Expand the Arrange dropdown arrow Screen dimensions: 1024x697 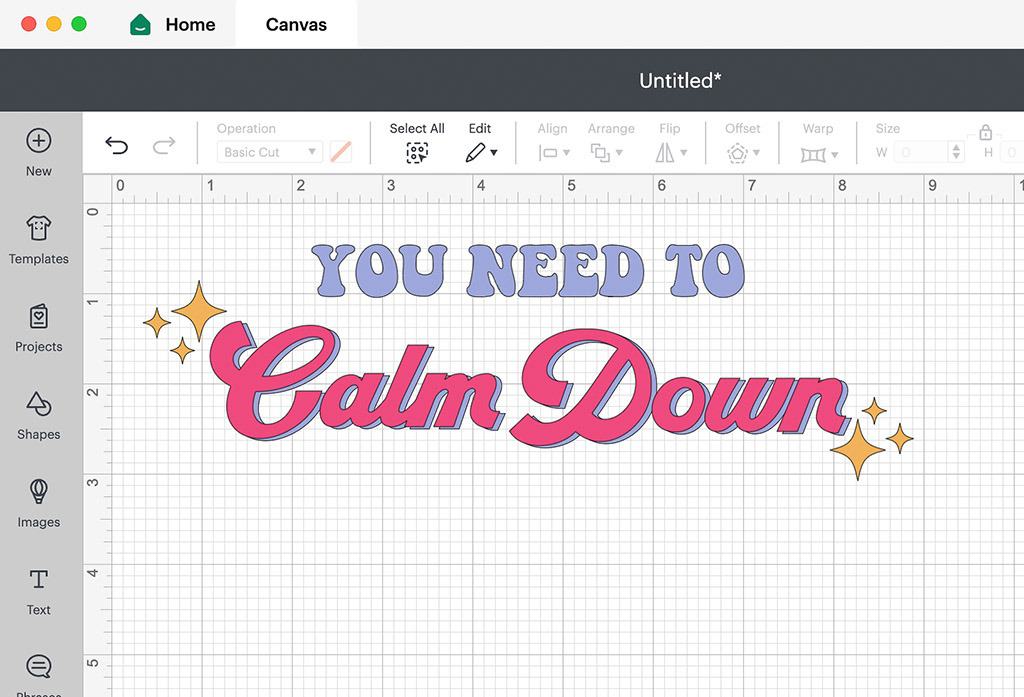(x=619, y=153)
